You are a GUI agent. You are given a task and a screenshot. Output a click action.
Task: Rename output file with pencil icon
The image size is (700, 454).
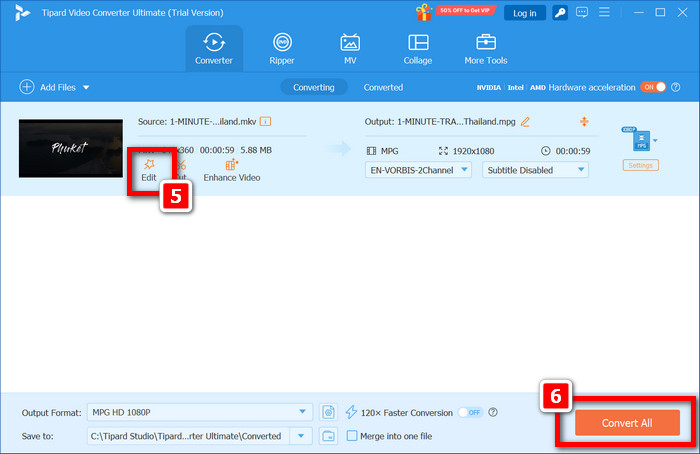(525, 121)
